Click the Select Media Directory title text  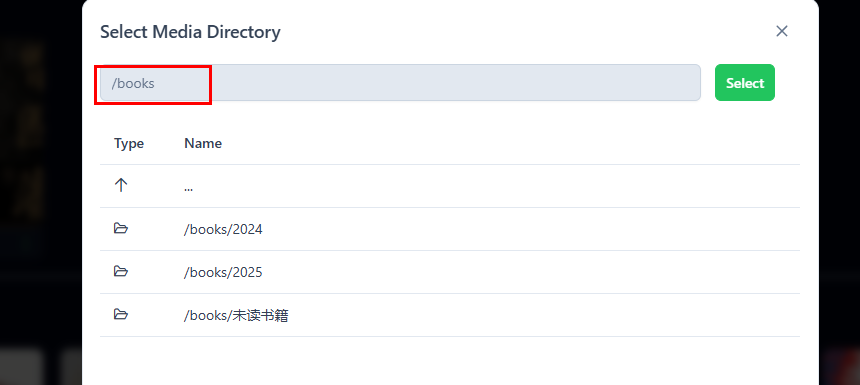(x=190, y=32)
